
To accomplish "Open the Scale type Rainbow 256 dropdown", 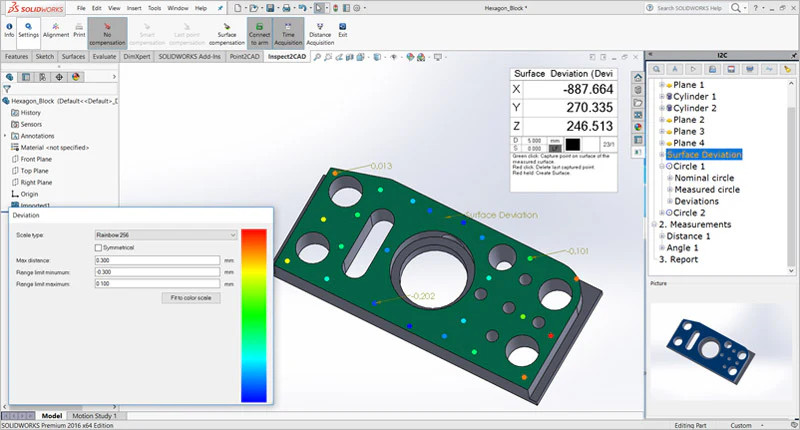I will 166,235.
